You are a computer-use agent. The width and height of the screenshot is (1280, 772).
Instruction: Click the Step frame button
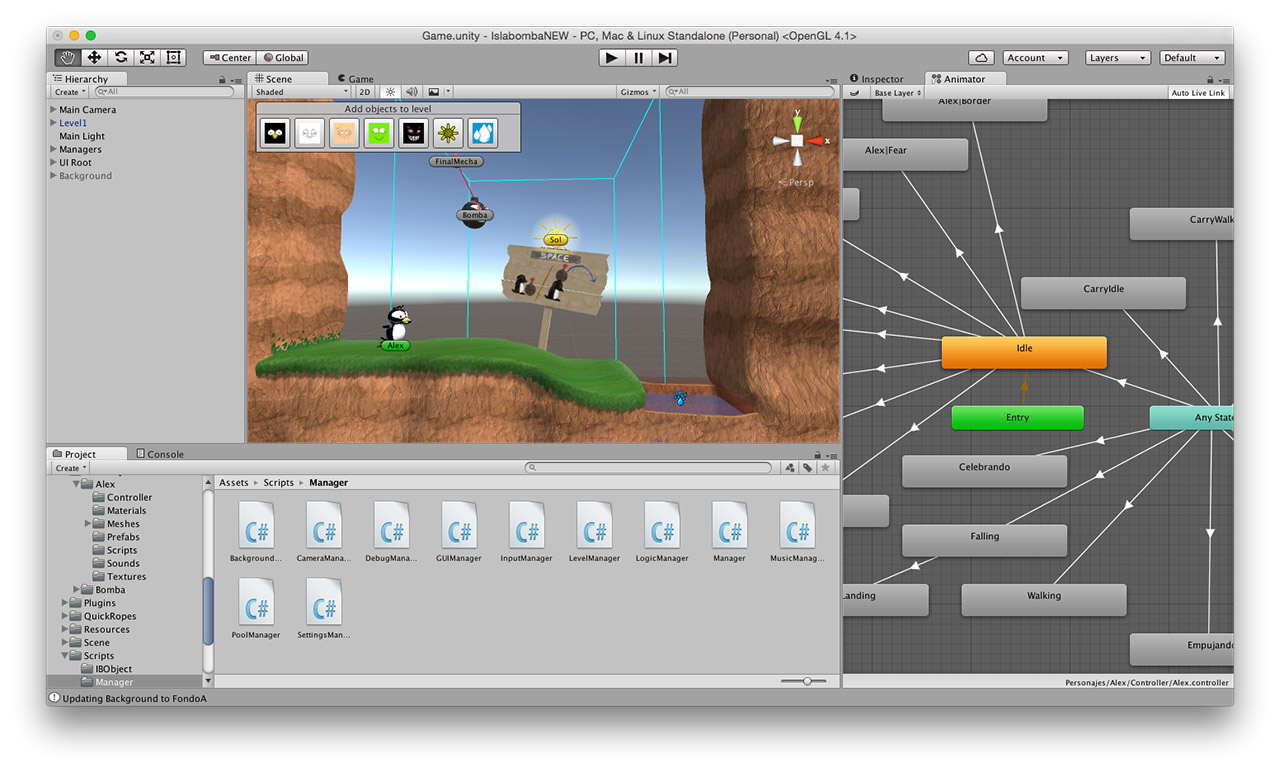point(666,58)
